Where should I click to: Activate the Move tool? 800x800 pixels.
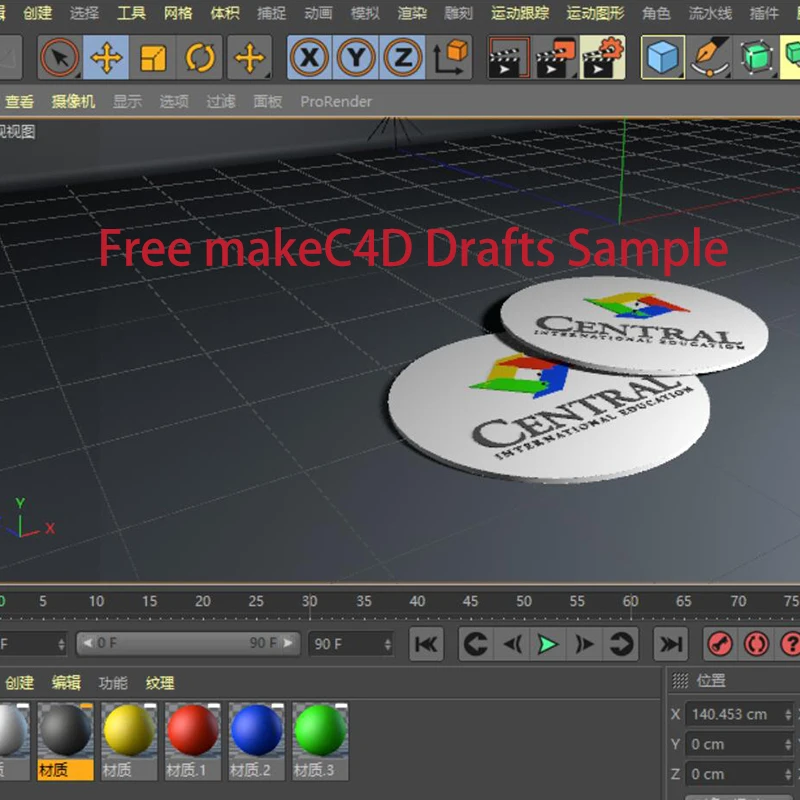pyautogui.click(x=106, y=57)
